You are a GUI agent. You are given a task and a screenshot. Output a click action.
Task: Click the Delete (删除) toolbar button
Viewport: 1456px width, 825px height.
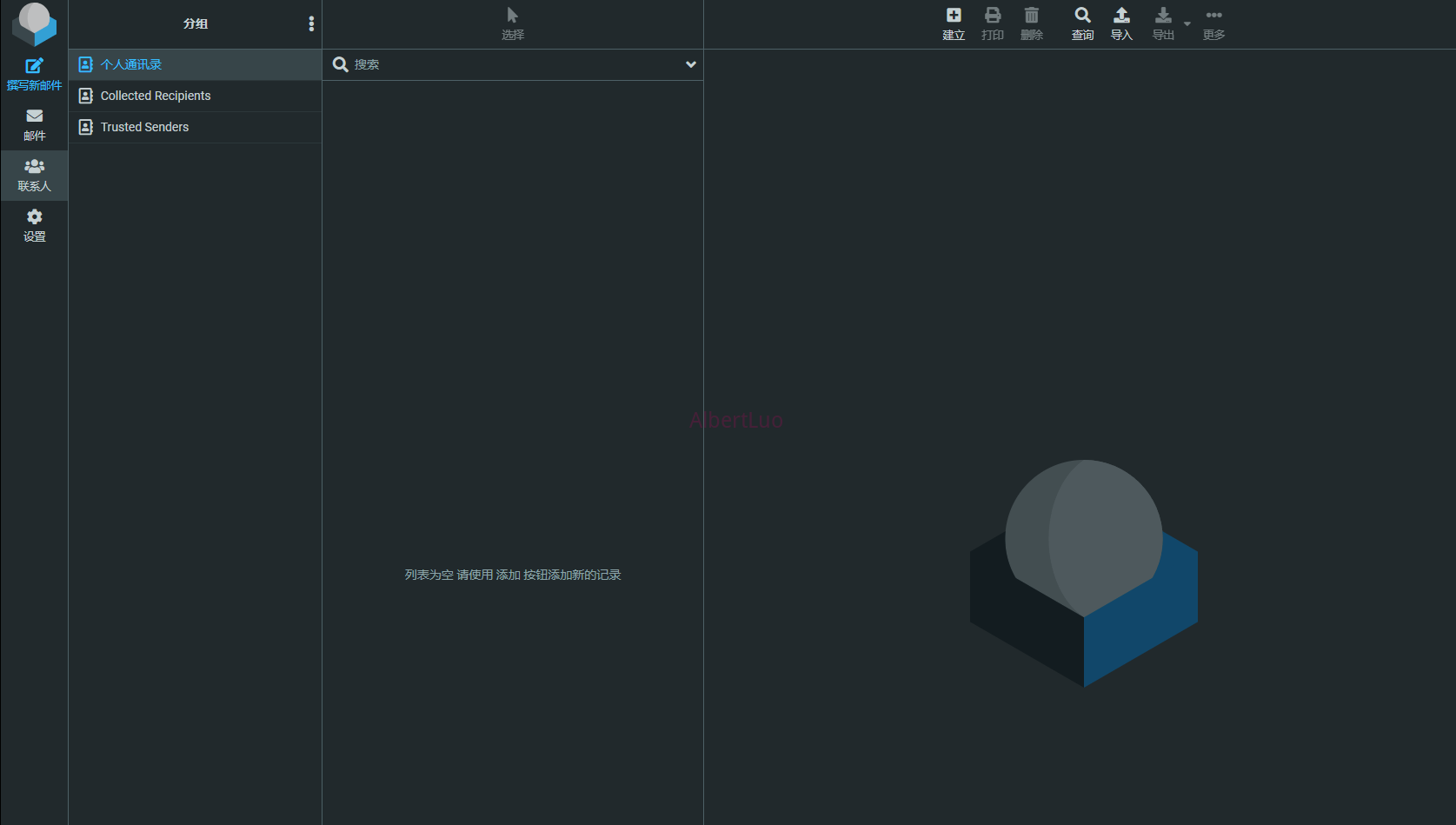tap(1032, 24)
